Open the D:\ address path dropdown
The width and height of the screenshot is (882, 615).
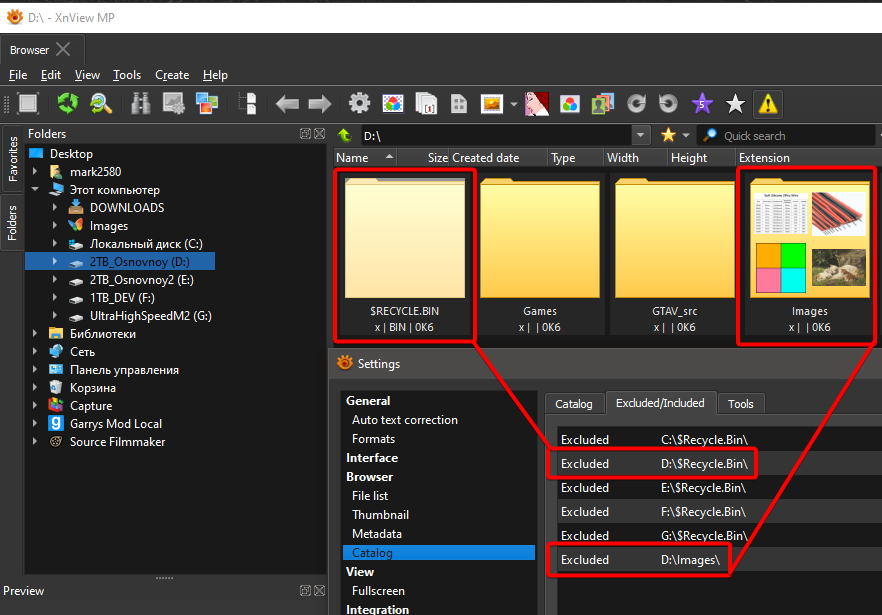(641, 135)
